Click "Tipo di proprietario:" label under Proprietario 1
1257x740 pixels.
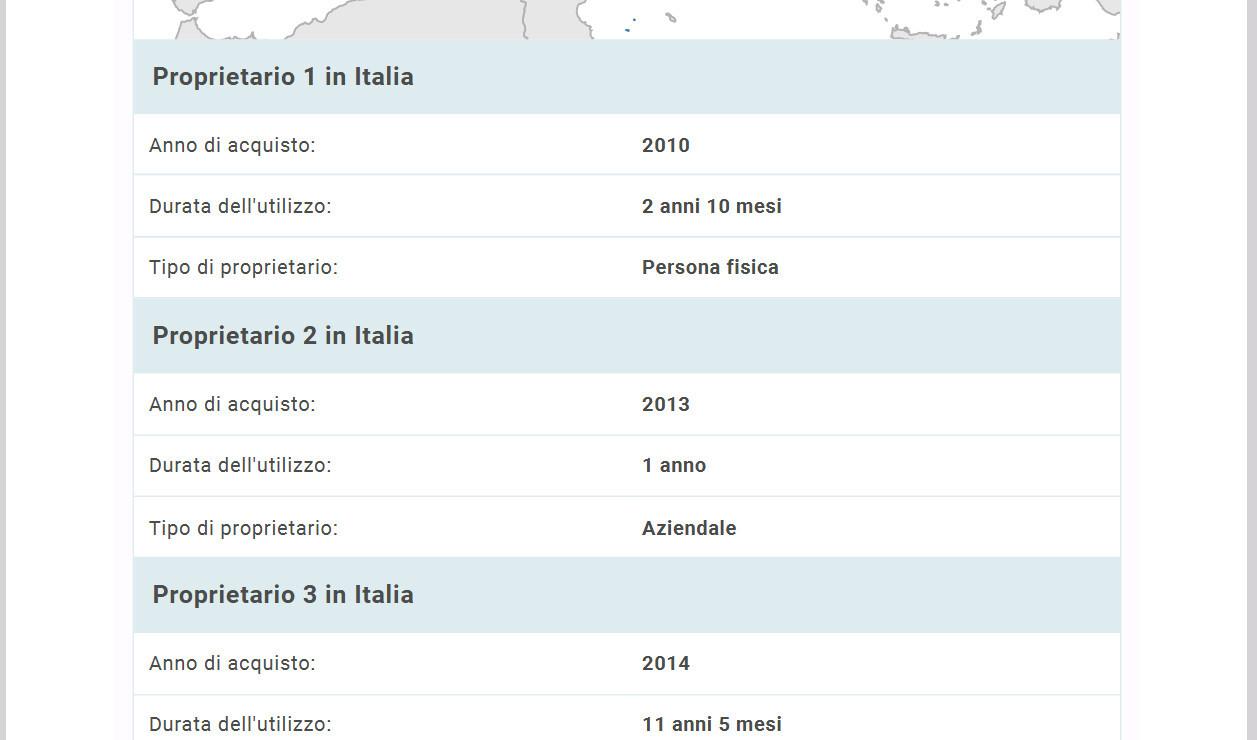243,268
